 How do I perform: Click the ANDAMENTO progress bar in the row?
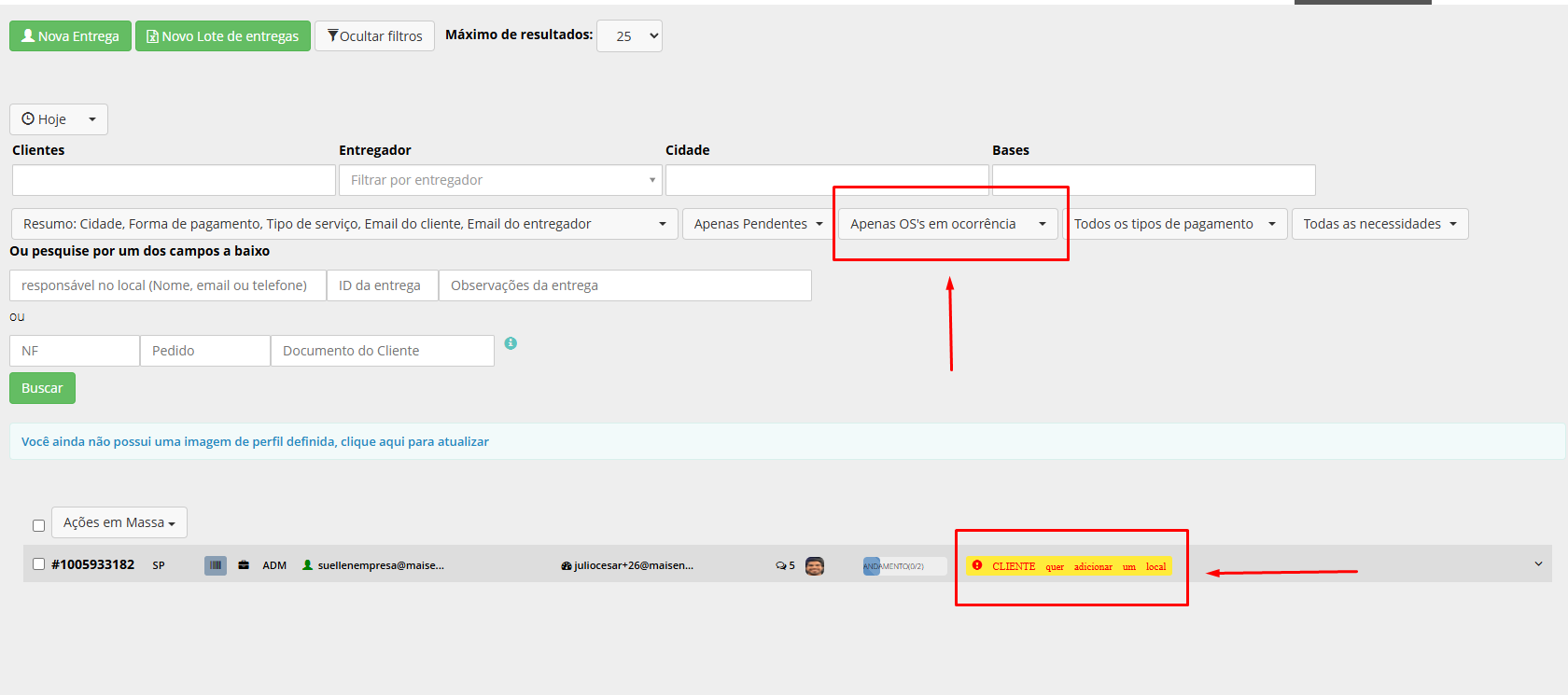click(904, 566)
